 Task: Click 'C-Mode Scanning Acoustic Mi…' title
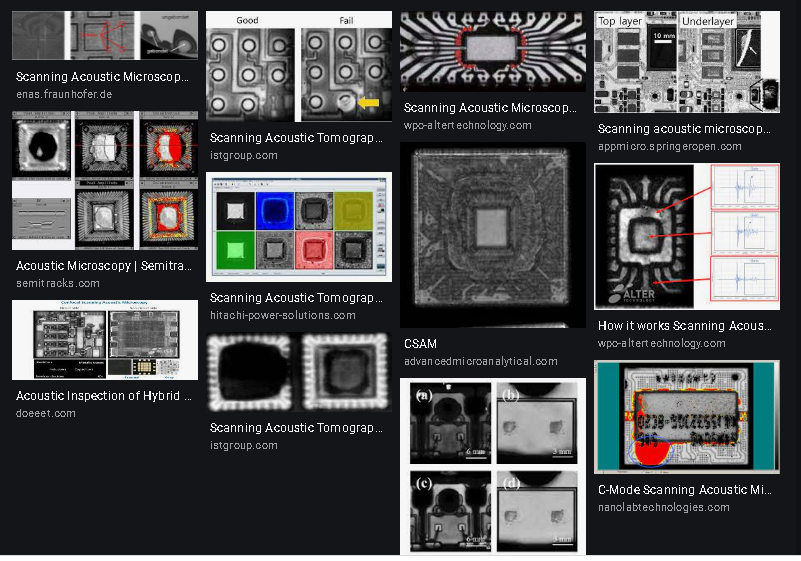(x=685, y=490)
